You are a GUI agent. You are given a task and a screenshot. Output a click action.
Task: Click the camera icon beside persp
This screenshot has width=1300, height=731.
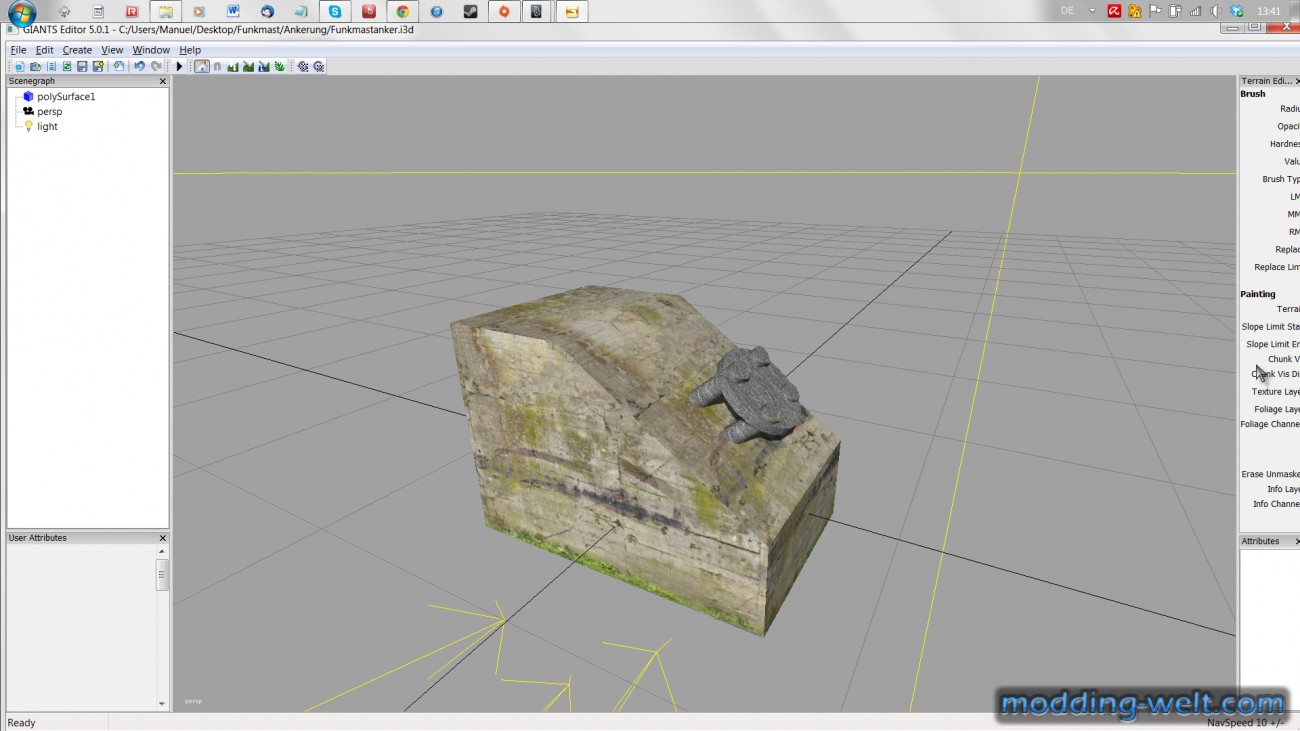[x=29, y=112]
